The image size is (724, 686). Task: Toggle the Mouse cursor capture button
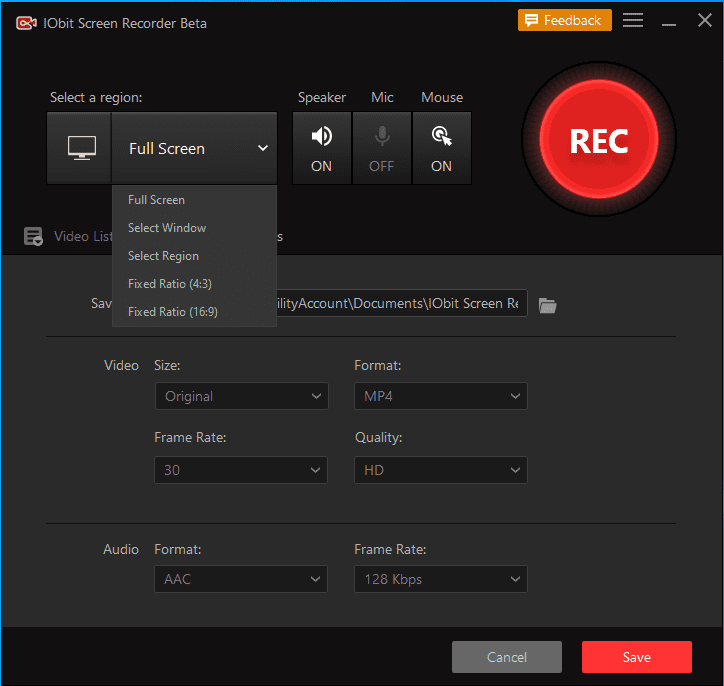(441, 148)
